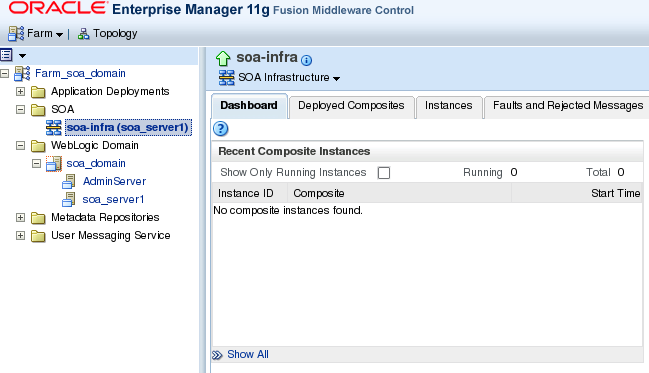
Task: Open the AdminServer link
Action: (x=114, y=181)
